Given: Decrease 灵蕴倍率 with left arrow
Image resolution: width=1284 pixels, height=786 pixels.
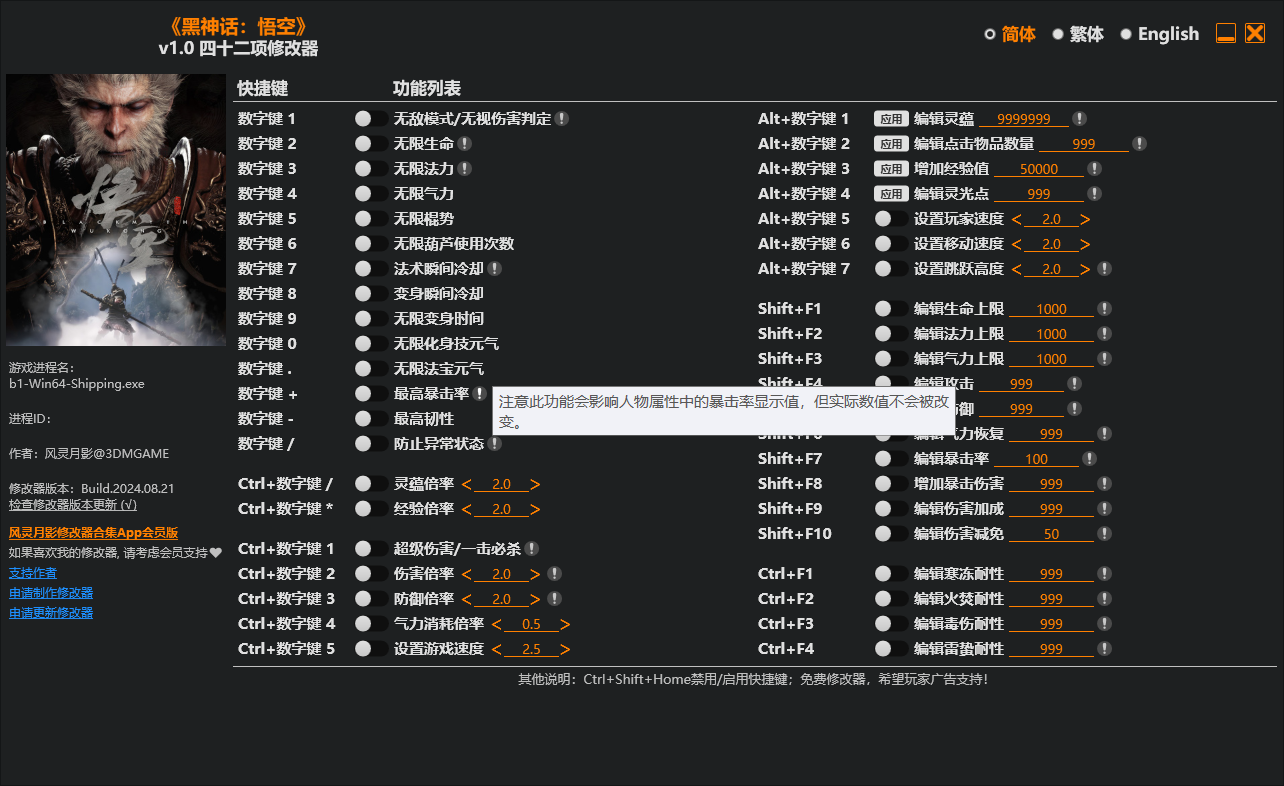Looking at the screenshot, I should click(466, 484).
